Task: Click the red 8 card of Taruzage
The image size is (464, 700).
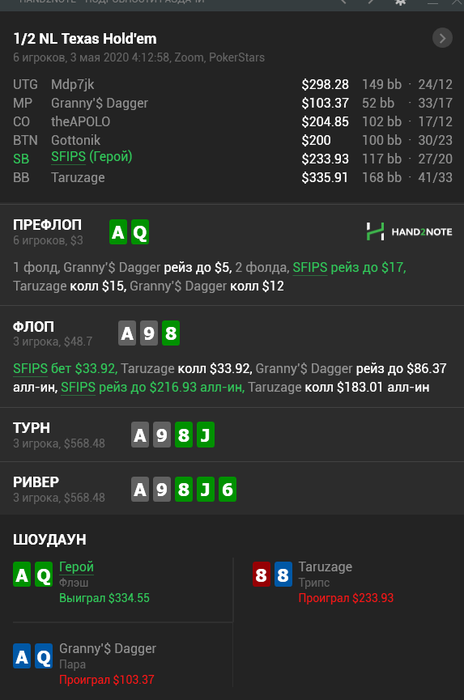Action: pos(261,575)
